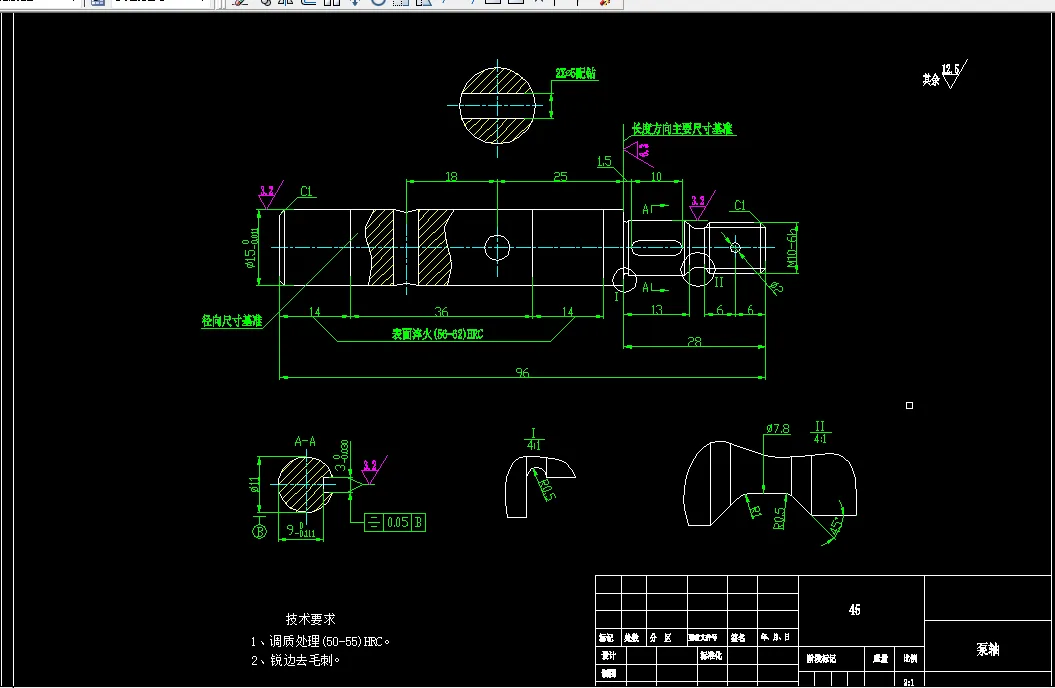Select the pen-shaped drawing tool icon

[237, 3]
